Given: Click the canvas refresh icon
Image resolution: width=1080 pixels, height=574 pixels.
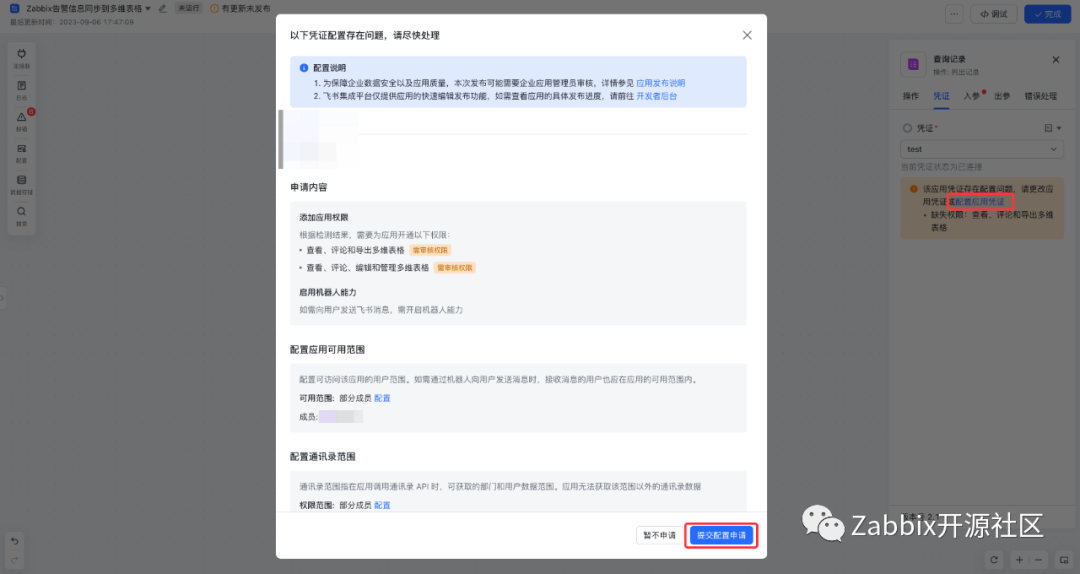Looking at the screenshot, I should coord(993,560).
